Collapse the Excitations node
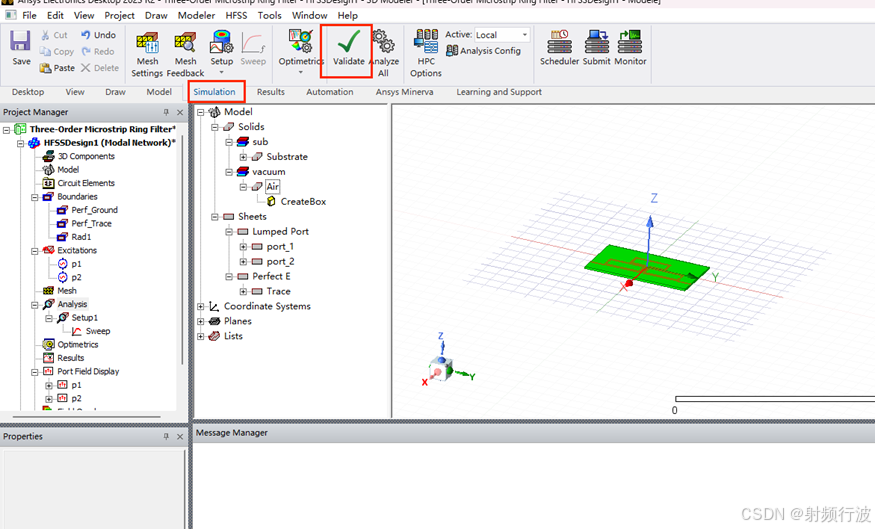The height and width of the screenshot is (529, 875). [x=35, y=251]
